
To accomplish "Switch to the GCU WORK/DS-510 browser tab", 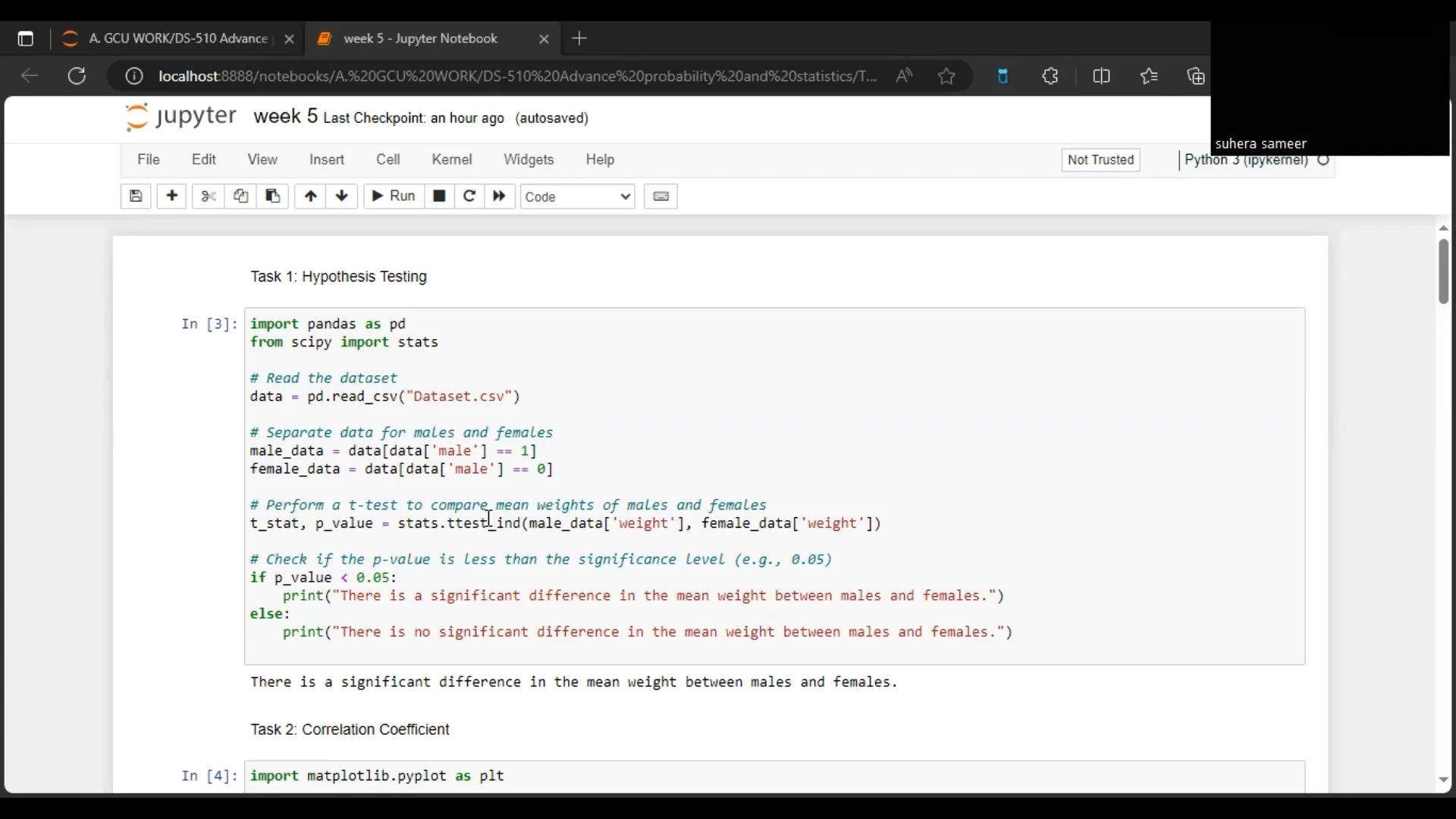I will click(171, 39).
